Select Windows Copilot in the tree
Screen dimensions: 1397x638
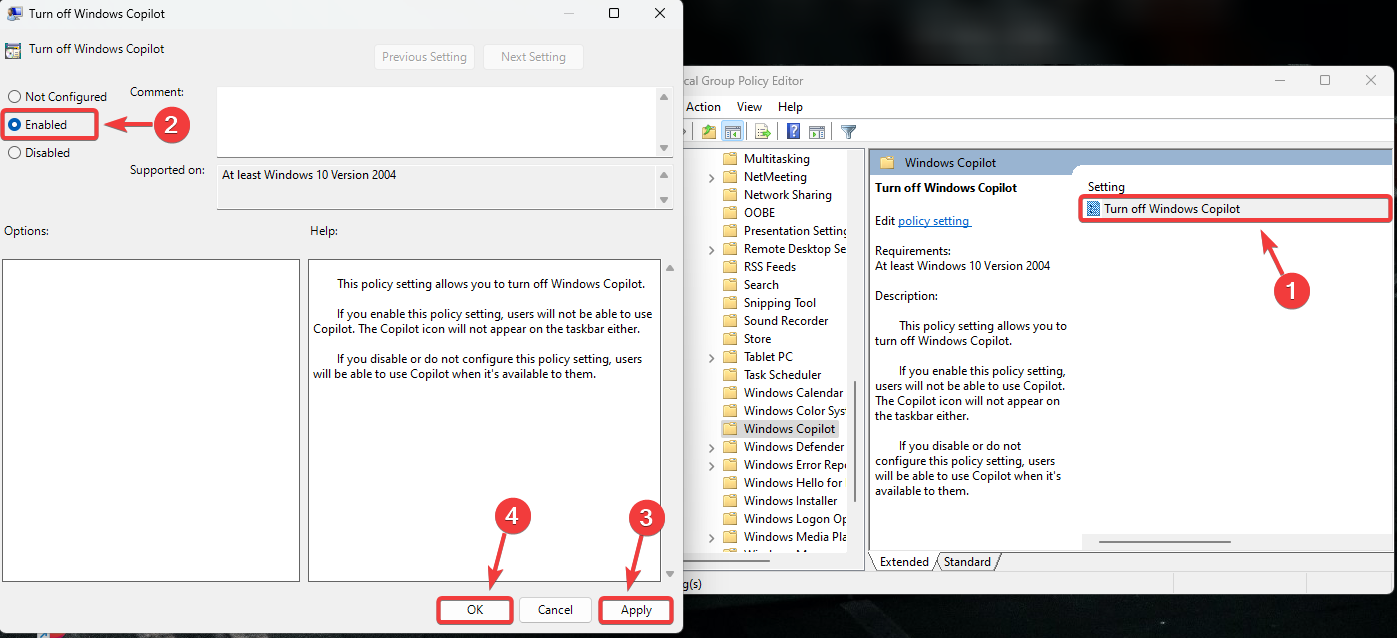pos(789,429)
